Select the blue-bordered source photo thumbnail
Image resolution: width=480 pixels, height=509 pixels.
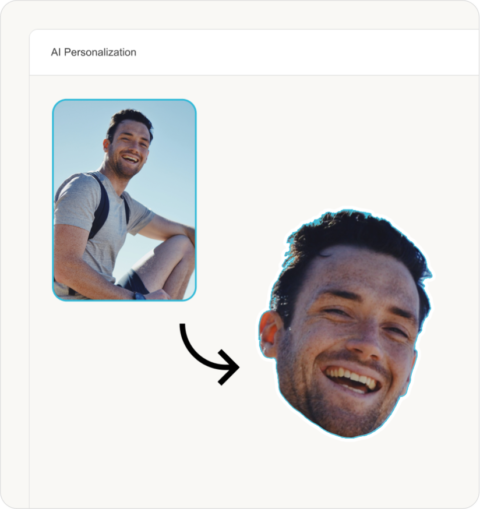pos(124,200)
